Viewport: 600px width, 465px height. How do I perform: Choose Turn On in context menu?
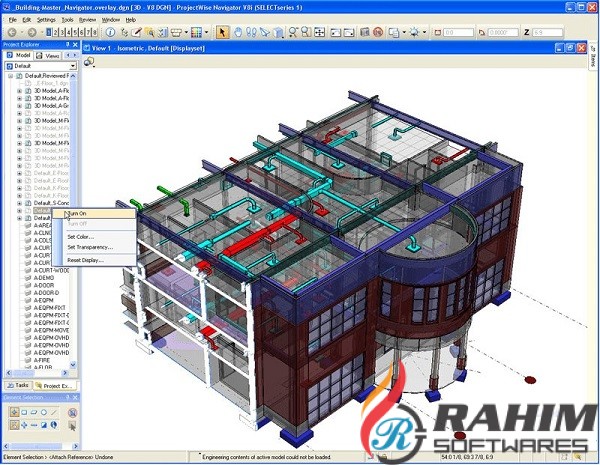(x=94, y=214)
